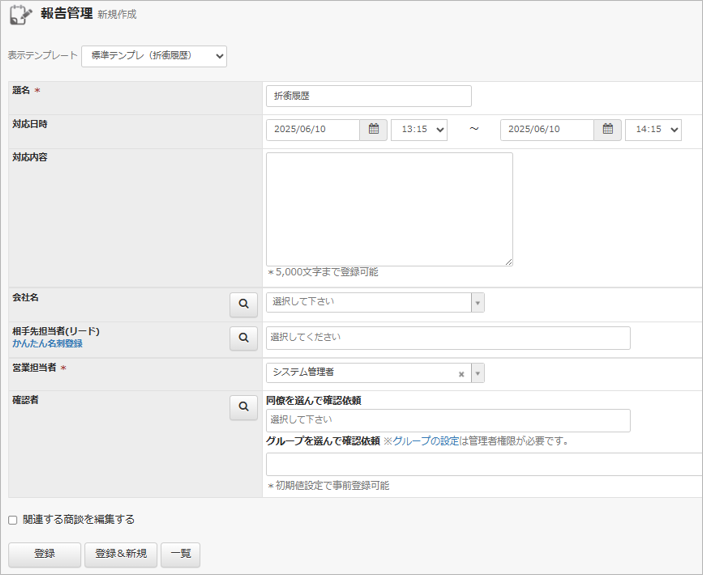Click the search icon next to 相手先担当者
703x575 pixels.
point(243,338)
